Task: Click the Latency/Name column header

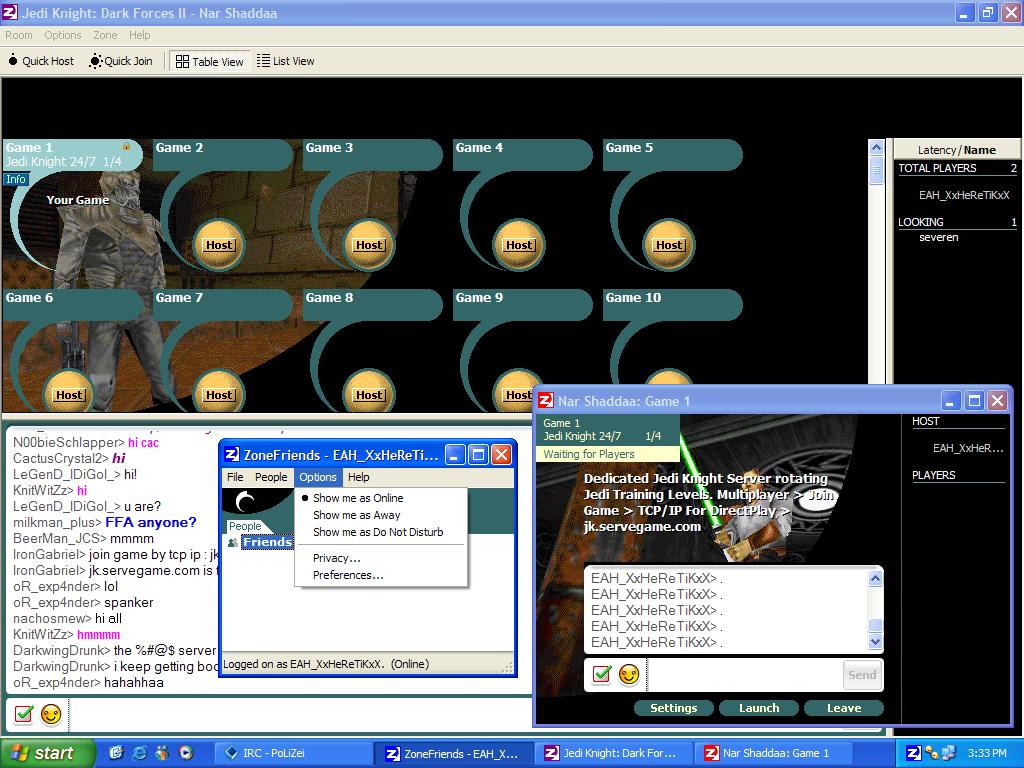Action: click(x=956, y=150)
